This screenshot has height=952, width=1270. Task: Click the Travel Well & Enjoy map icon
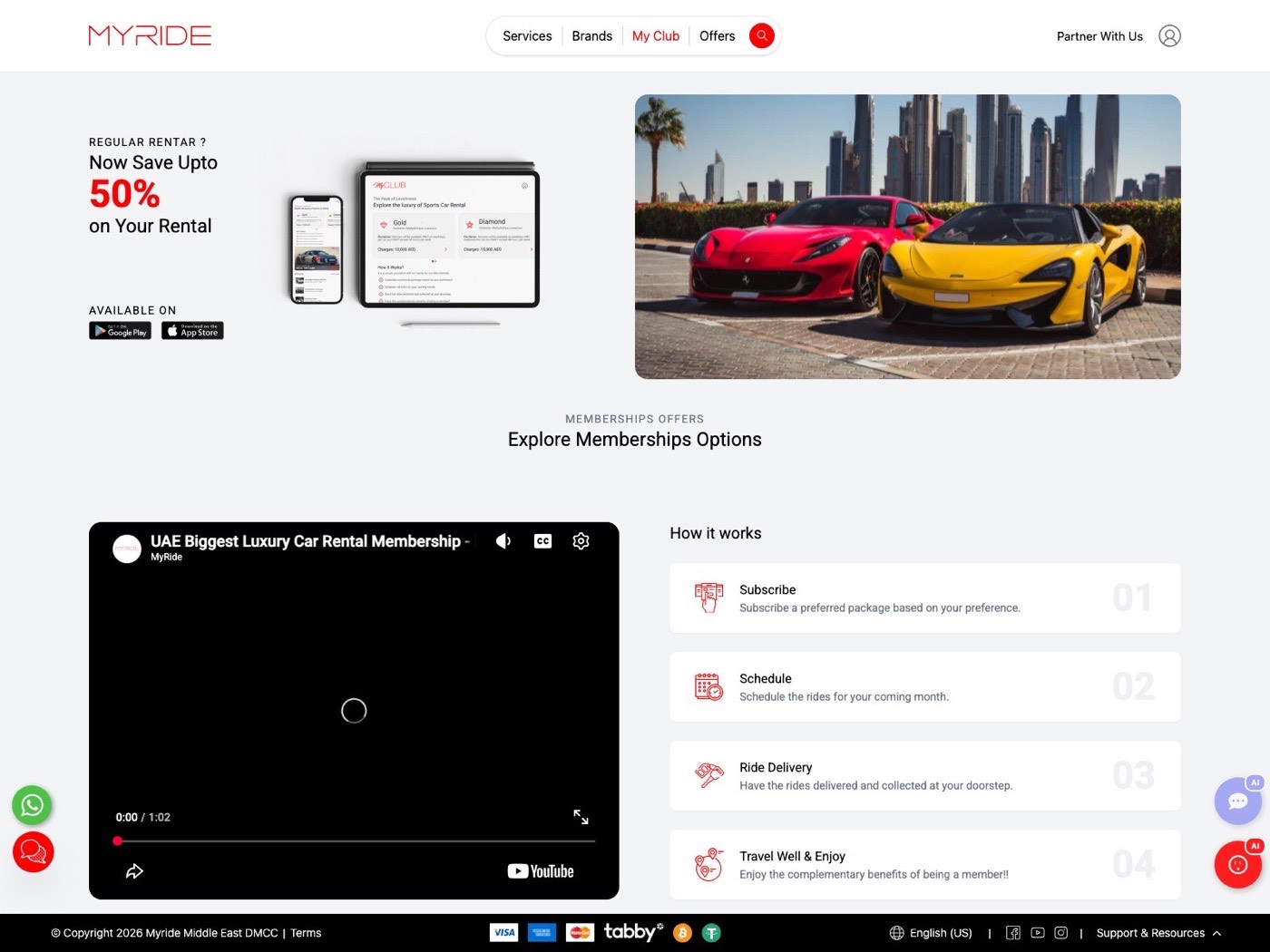708,864
